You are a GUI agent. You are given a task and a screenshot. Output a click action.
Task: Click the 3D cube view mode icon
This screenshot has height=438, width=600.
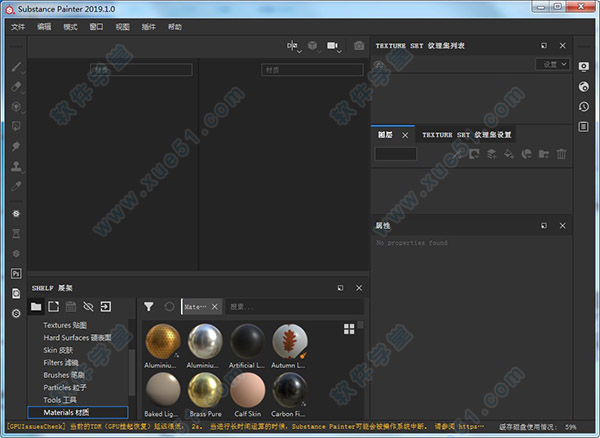[x=312, y=46]
